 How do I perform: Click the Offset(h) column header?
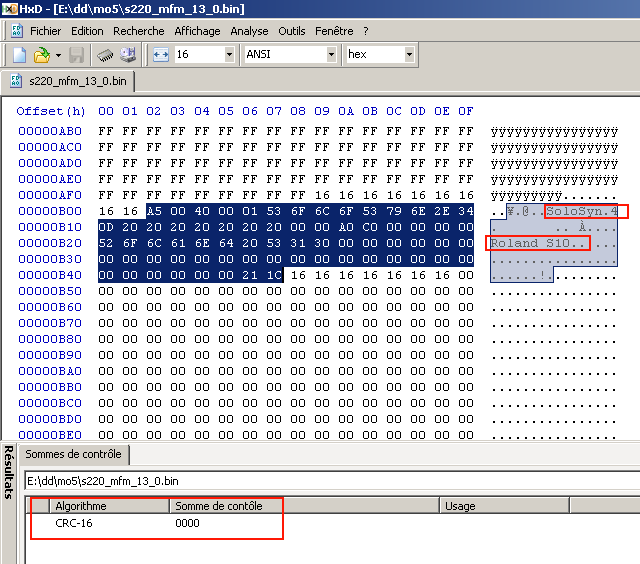point(51,111)
